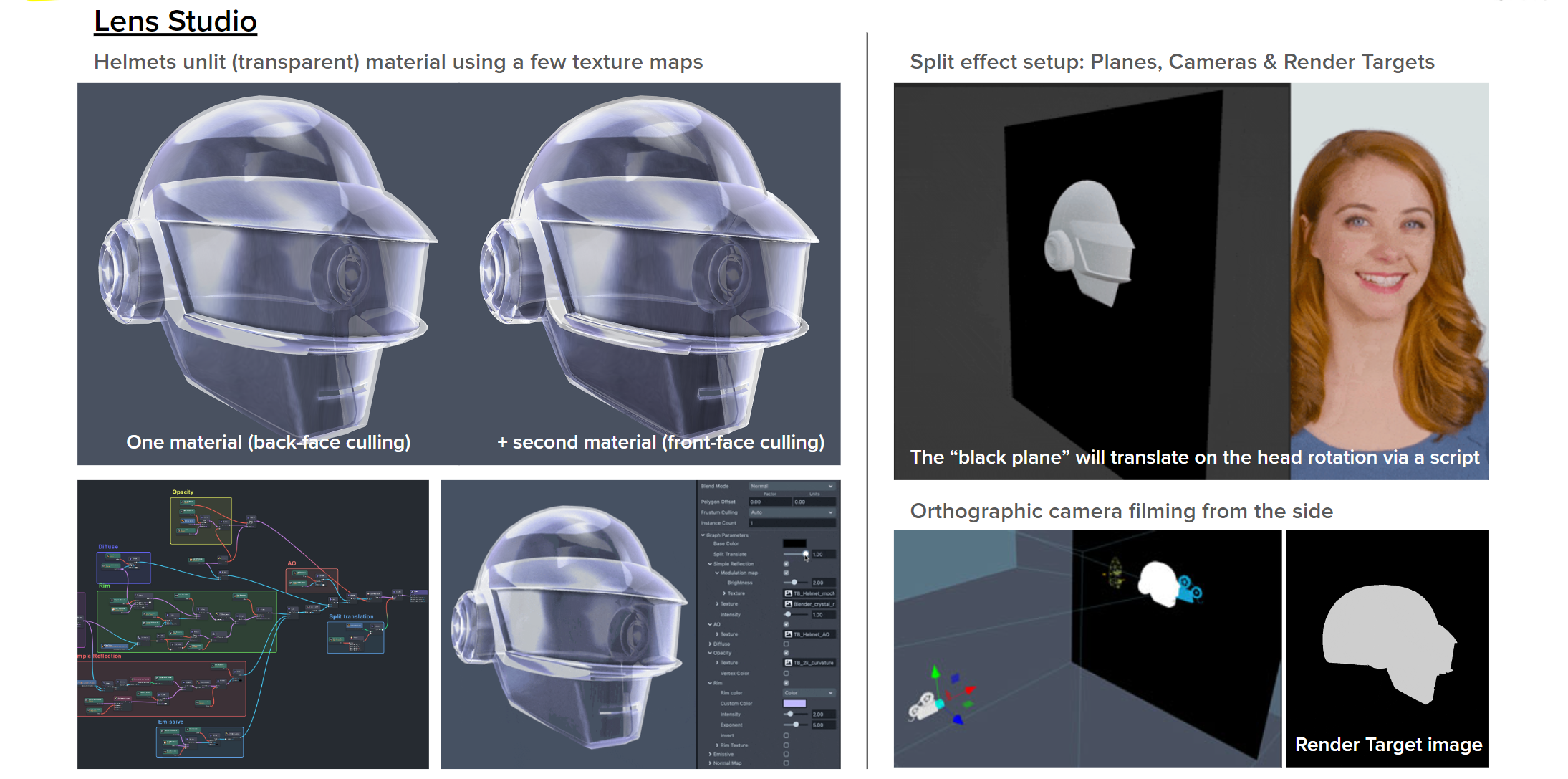Click texture icon beside TB_2k_curvature field
Viewport: 1568px width, 779px height.
point(788,663)
